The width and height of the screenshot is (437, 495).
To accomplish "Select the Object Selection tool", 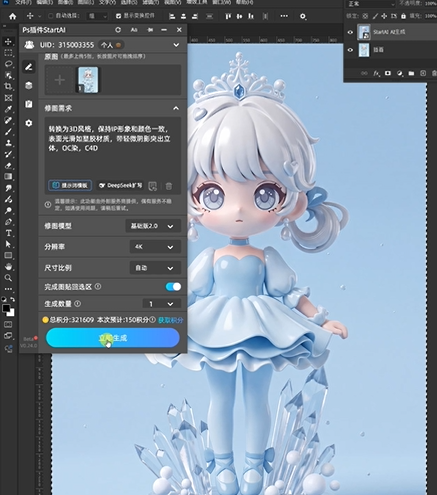I will [8, 75].
